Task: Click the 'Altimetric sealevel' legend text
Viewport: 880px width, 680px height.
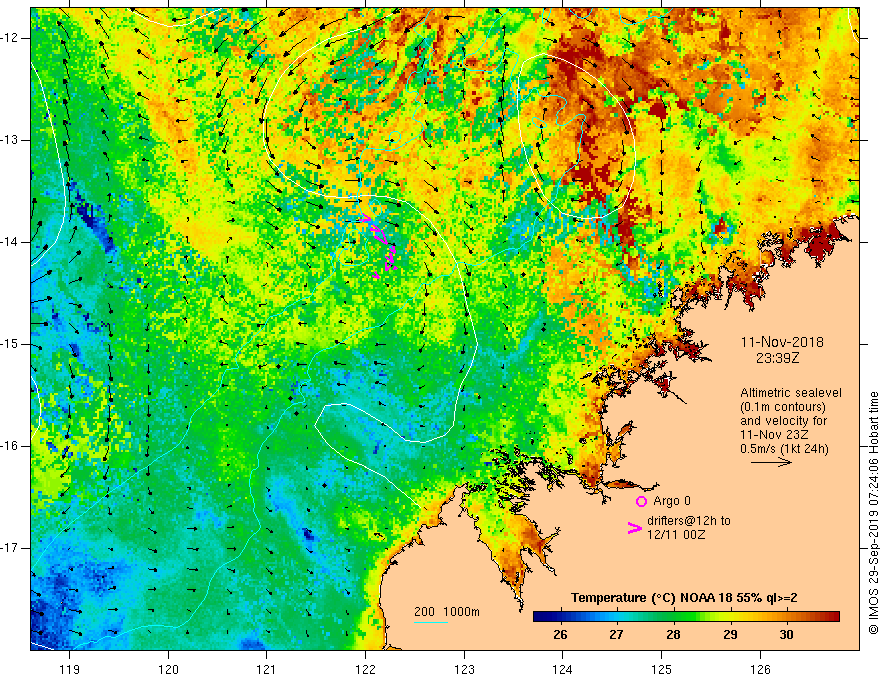Action: [x=791, y=393]
